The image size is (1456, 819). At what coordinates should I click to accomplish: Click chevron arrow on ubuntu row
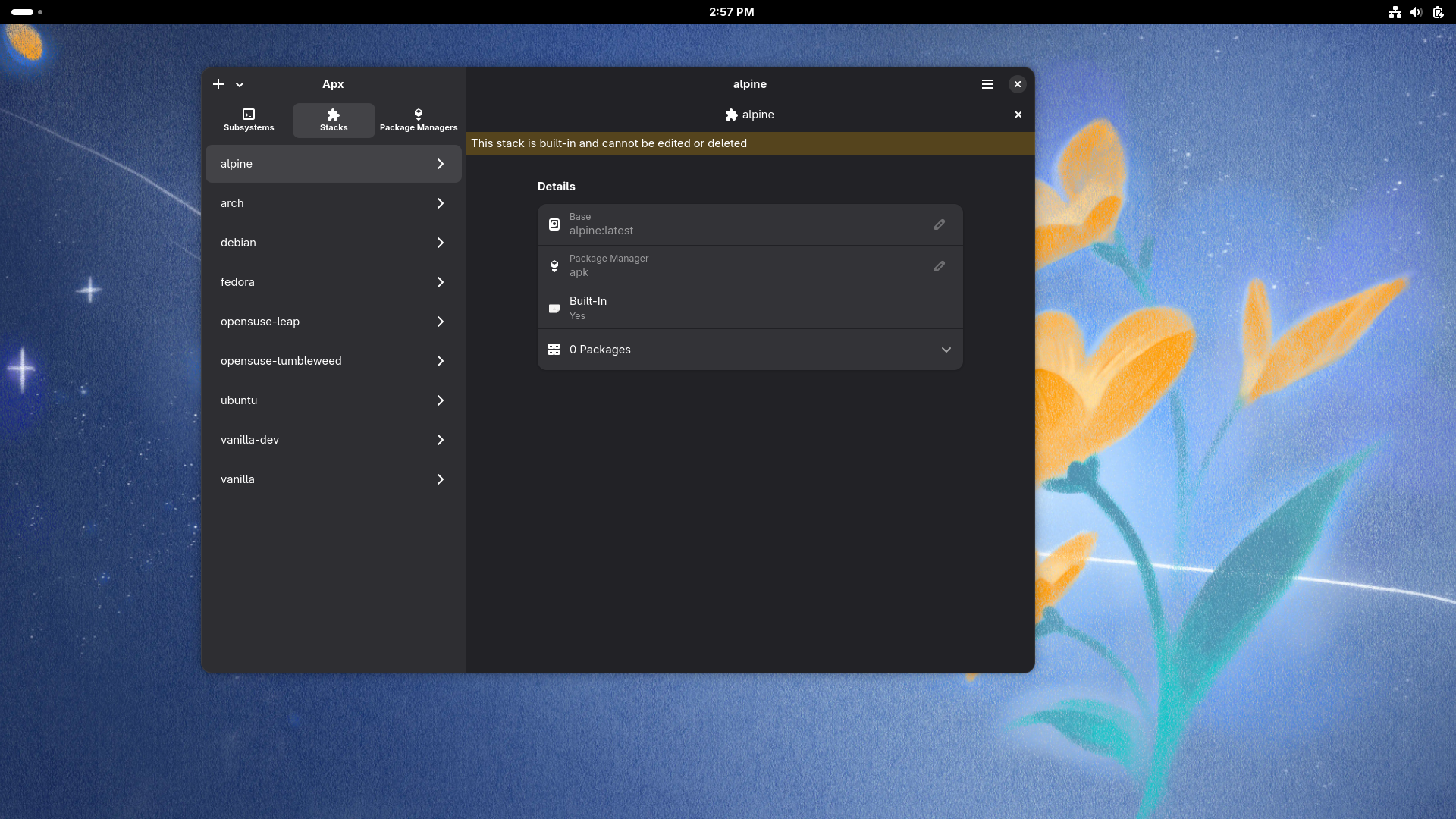tap(441, 400)
